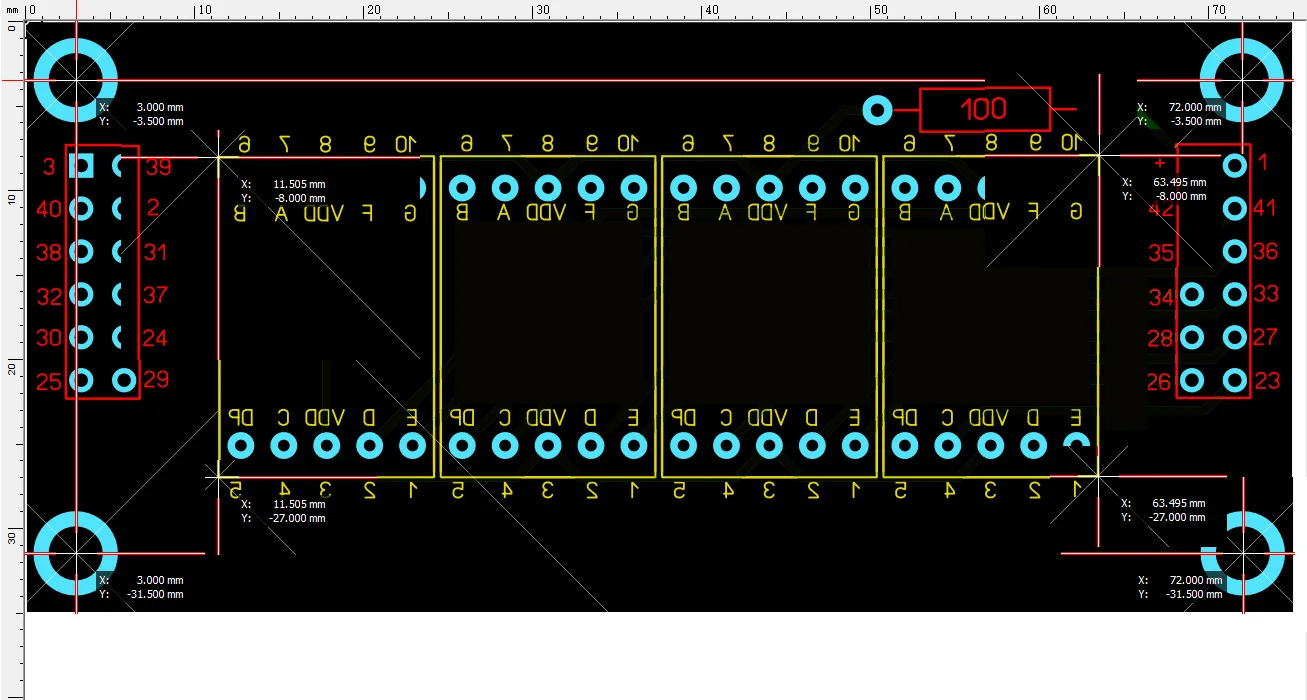This screenshot has height=700, width=1307.
Task: Select the pad next to label 40
Action: coord(82,208)
